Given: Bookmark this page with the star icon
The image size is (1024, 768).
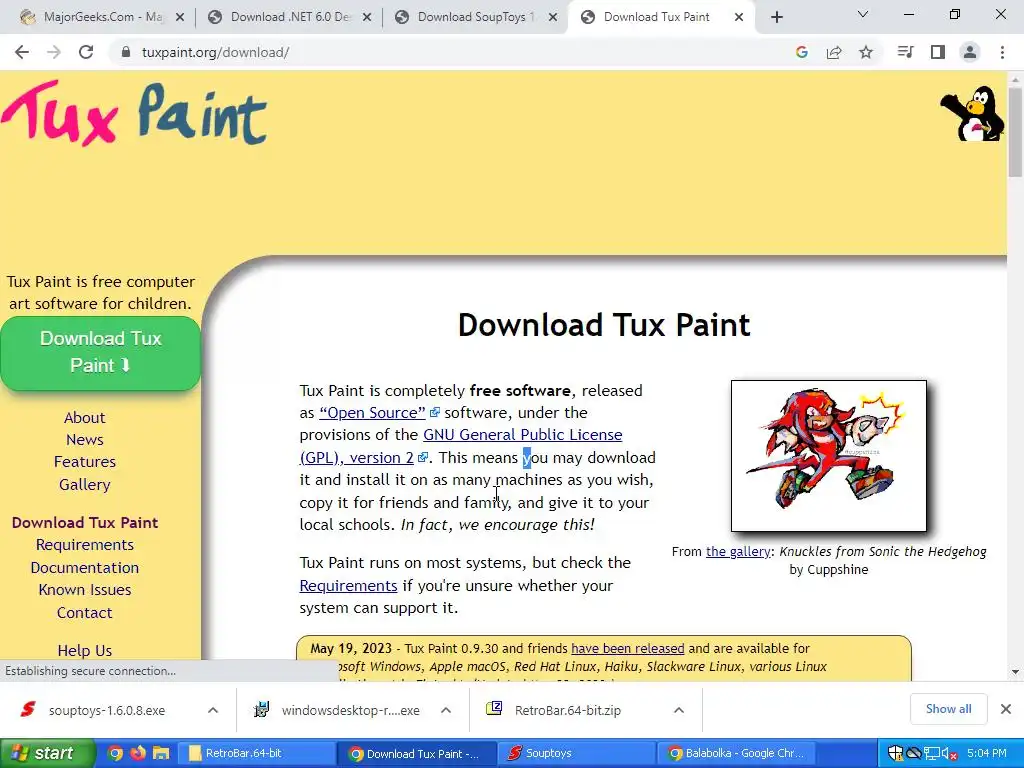Looking at the screenshot, I should point(866,52).
